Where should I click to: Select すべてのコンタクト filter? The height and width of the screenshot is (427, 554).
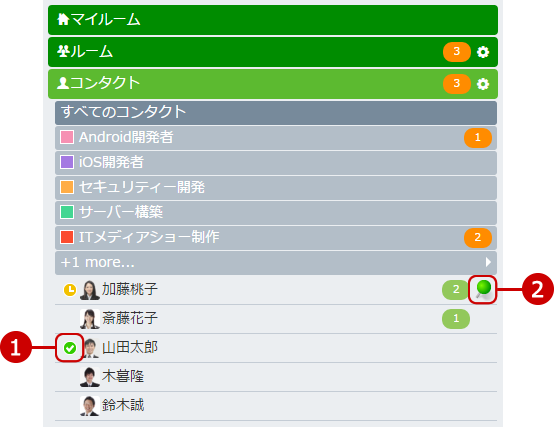click(x=276, y=113)
